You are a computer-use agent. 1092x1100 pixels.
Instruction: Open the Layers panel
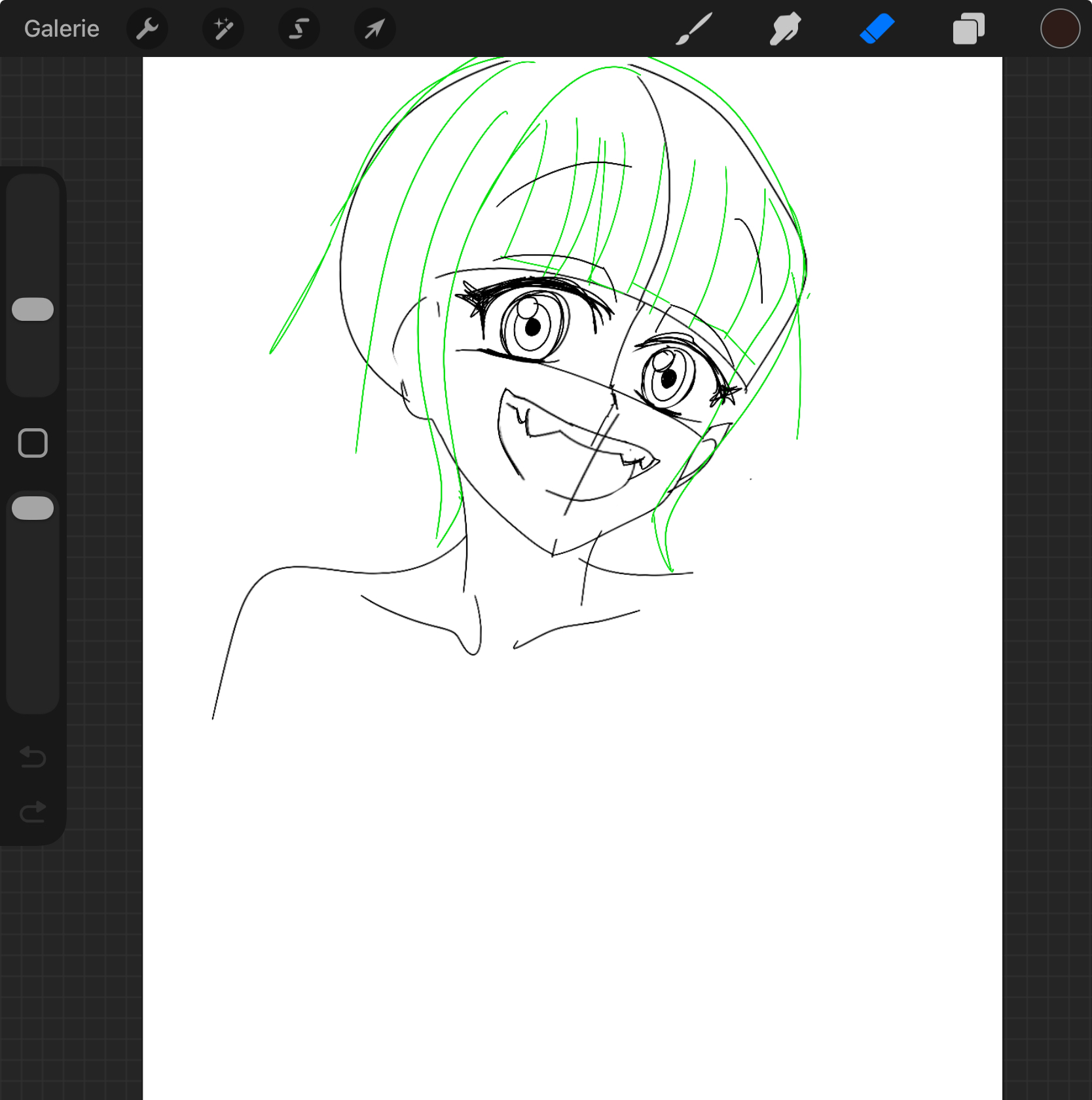969,29
